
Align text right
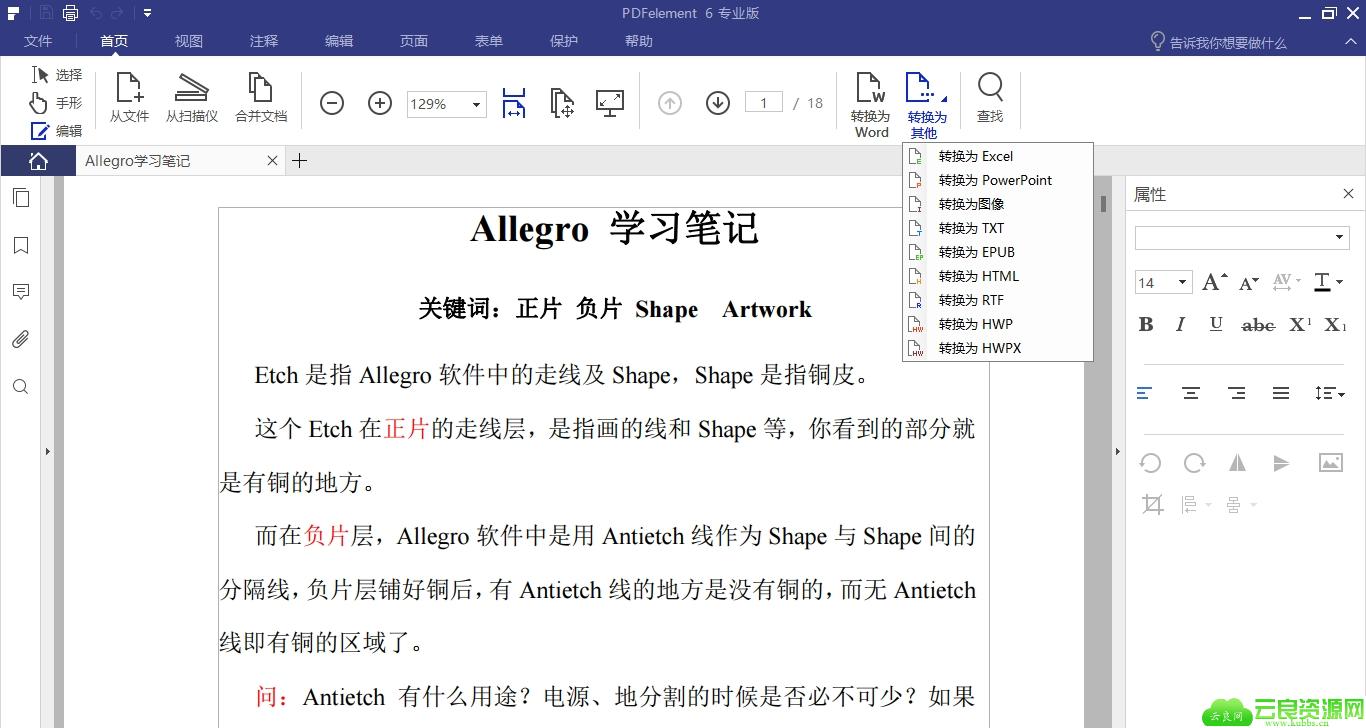[1237, 393]
